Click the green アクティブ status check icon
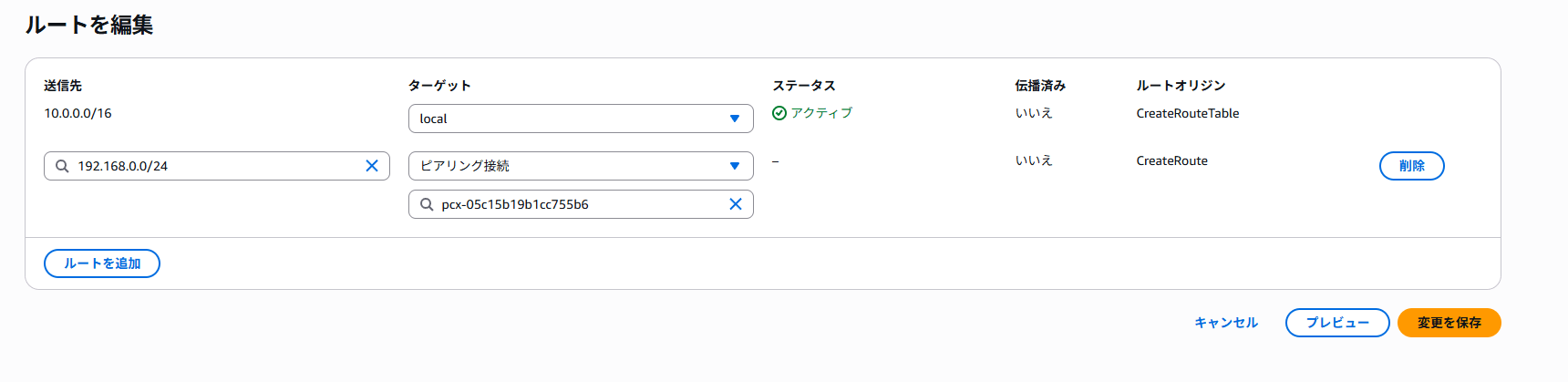 pos(779,113)
